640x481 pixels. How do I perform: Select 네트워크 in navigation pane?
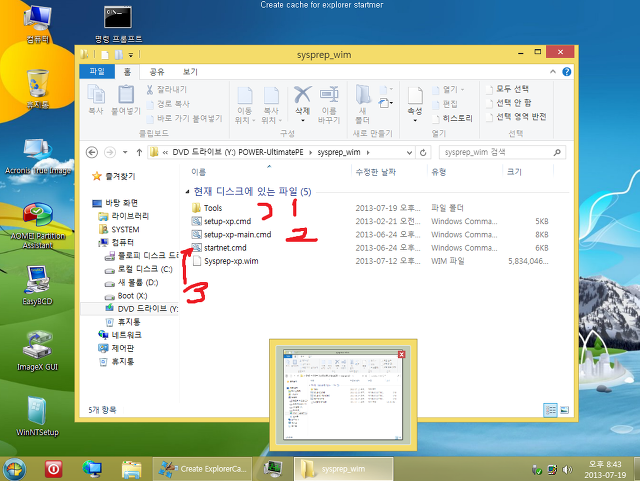(120, 335)
